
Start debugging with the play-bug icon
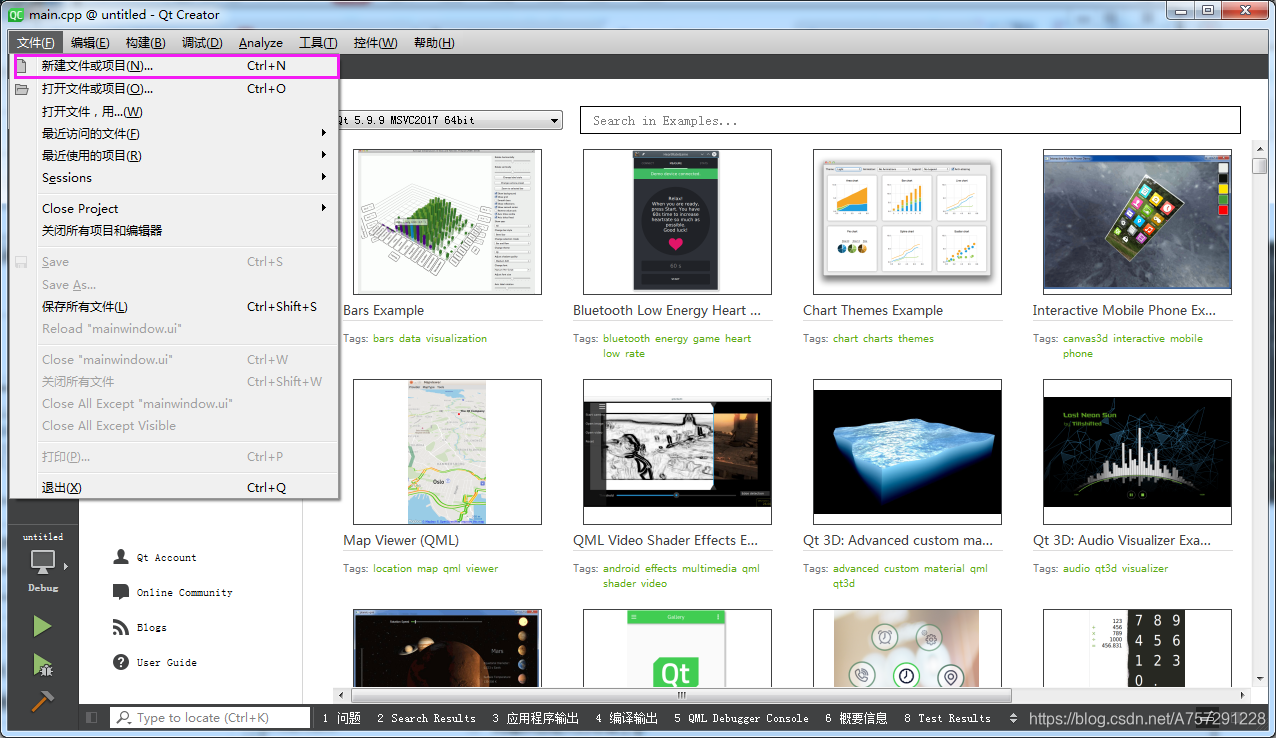[x=42, y=664]
